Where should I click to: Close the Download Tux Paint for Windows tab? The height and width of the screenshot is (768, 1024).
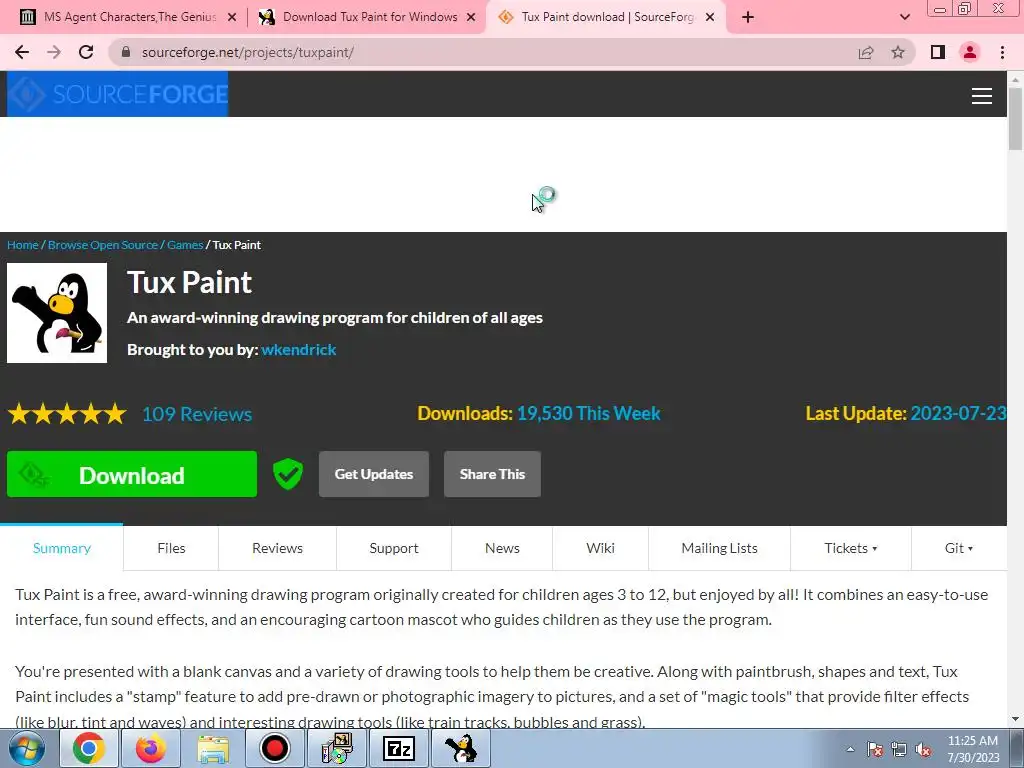[471, 17]
